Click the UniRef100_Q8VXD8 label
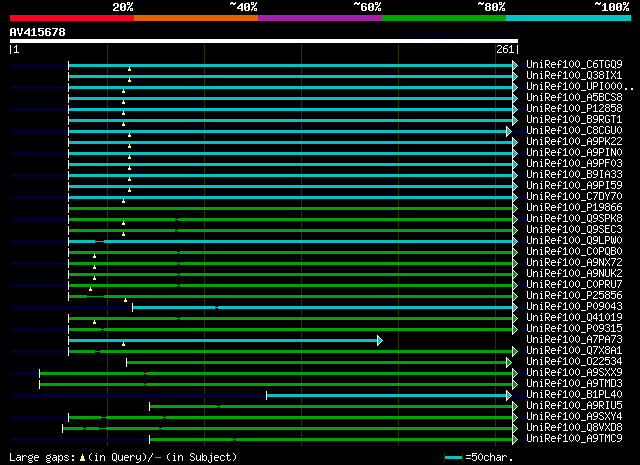640x465 pixels. tap(574, 428)
